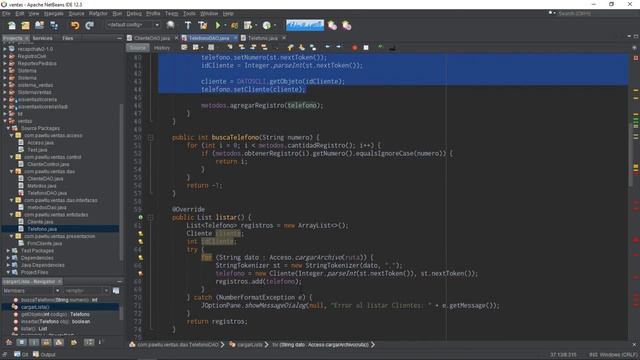Click the Projects panel vertical scrollbar
The width and height of the screenshot is (640, 360).
(121, 182)
